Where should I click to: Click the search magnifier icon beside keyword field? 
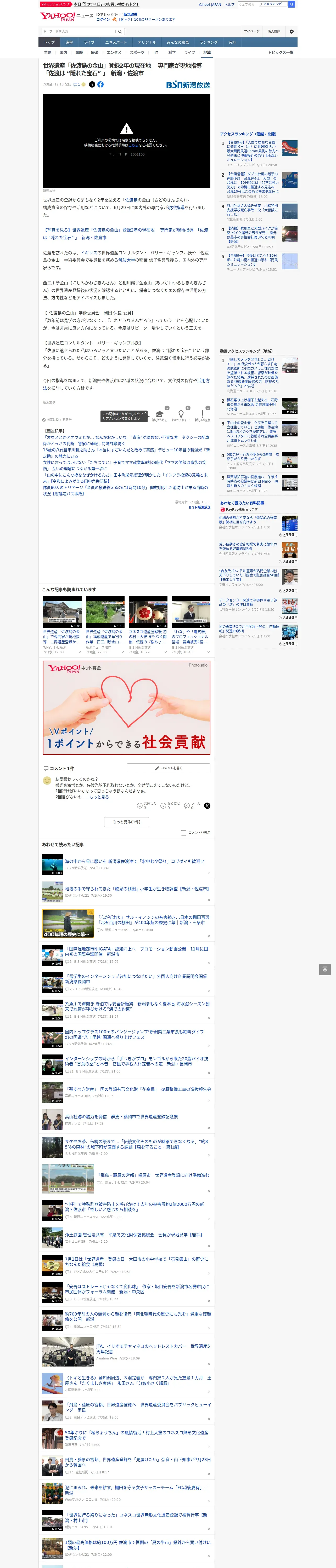pyautogui.click(x=120, y=32)
